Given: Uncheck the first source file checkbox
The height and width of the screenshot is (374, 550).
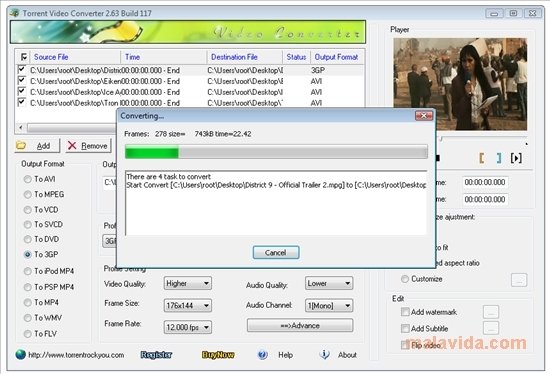Looking at the screenshot, I should pyautogui.click(x=22, y=69).
